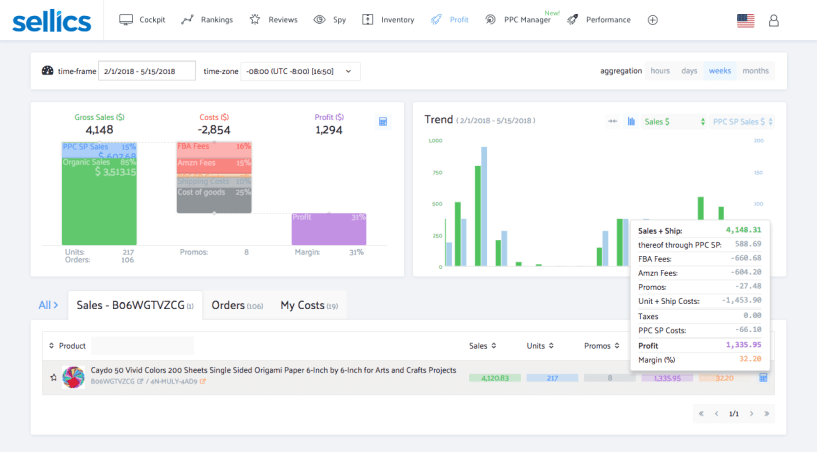Click calculator icon in profit summary panel
This screenshot has height=452, width=817.
pos(383,122)
